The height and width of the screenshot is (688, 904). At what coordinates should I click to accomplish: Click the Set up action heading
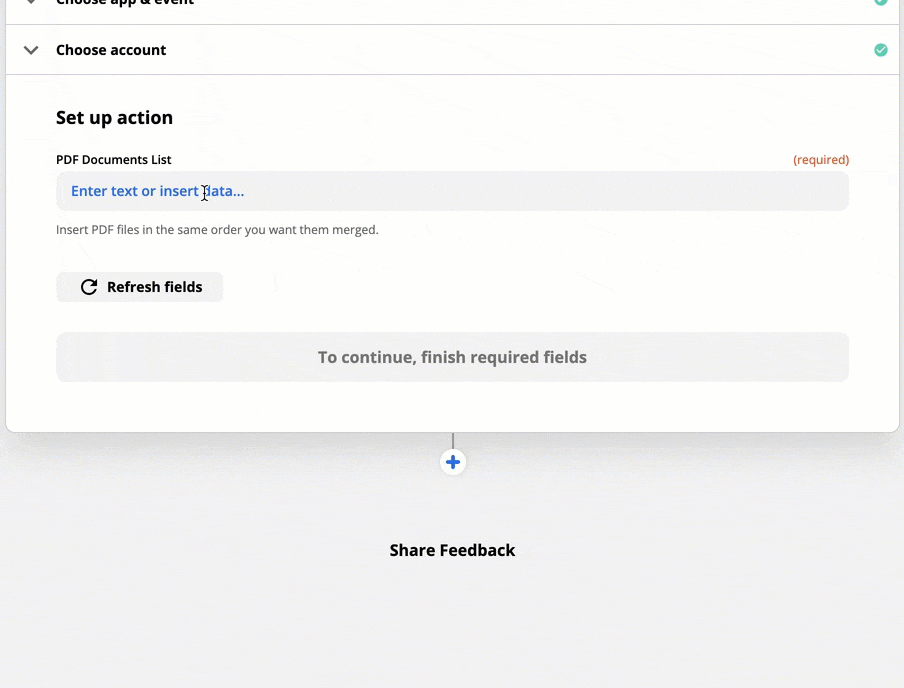[x=114, y=118]
